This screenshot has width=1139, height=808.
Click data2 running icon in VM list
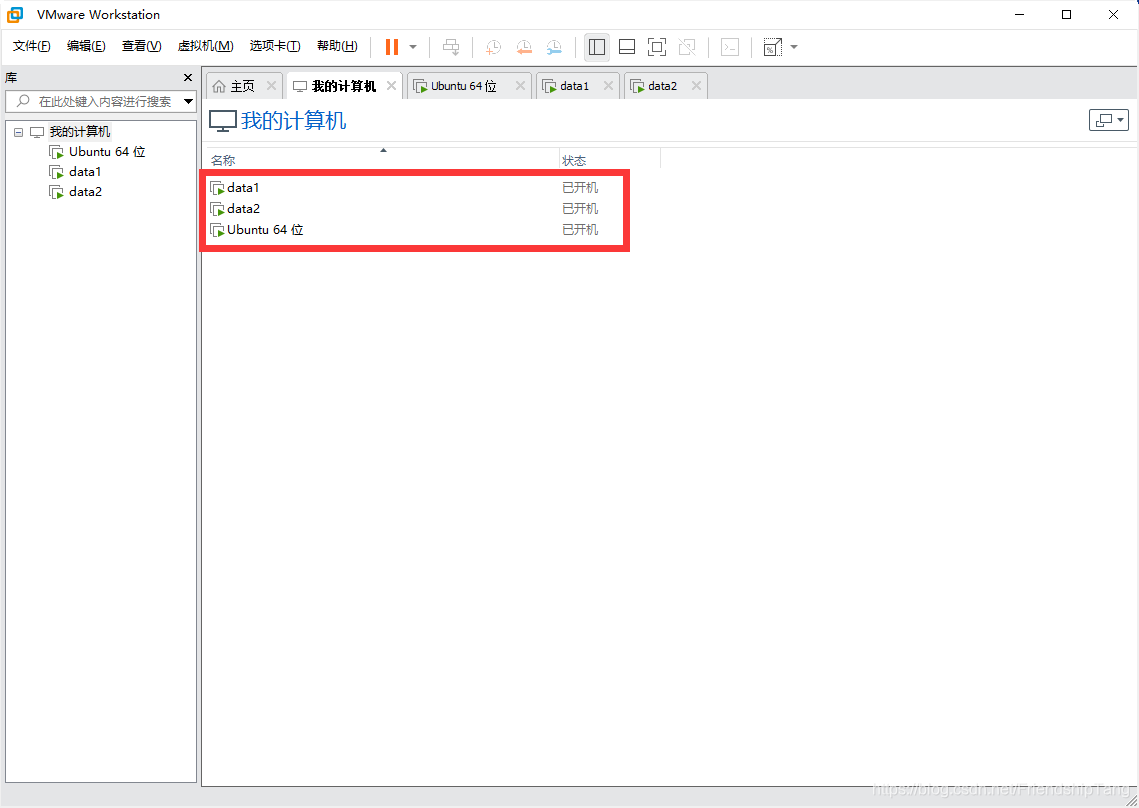click(x=217, y=209)
